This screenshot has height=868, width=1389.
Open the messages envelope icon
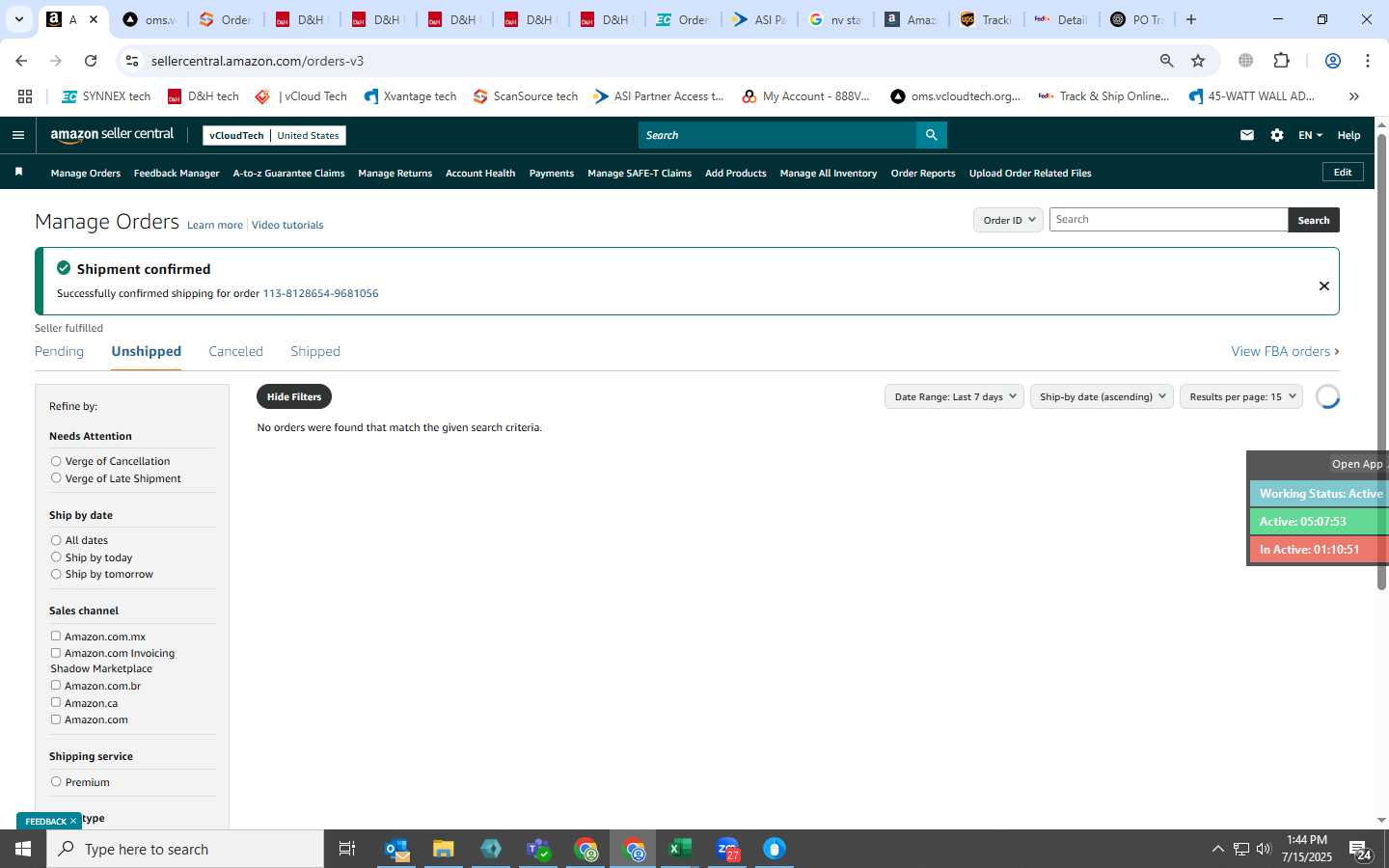tap(1247, 135)
